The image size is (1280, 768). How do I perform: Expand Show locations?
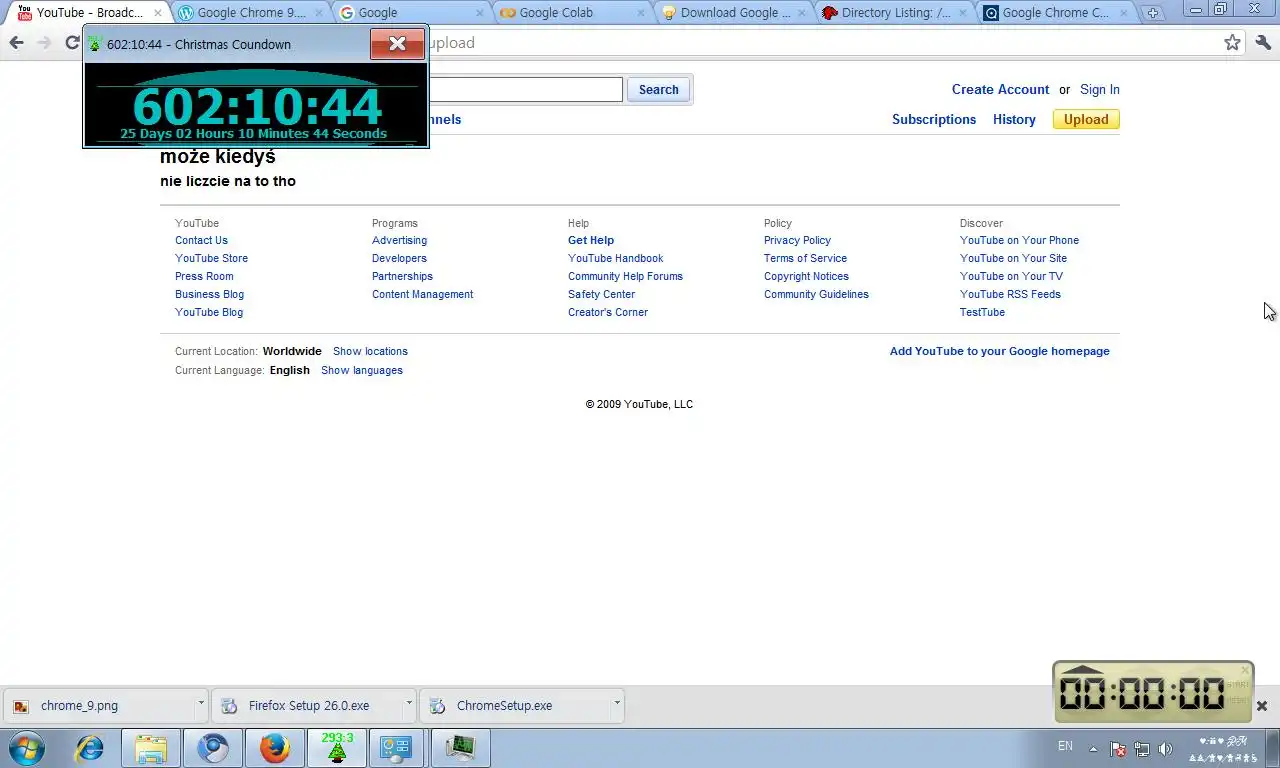click(370, 351)
